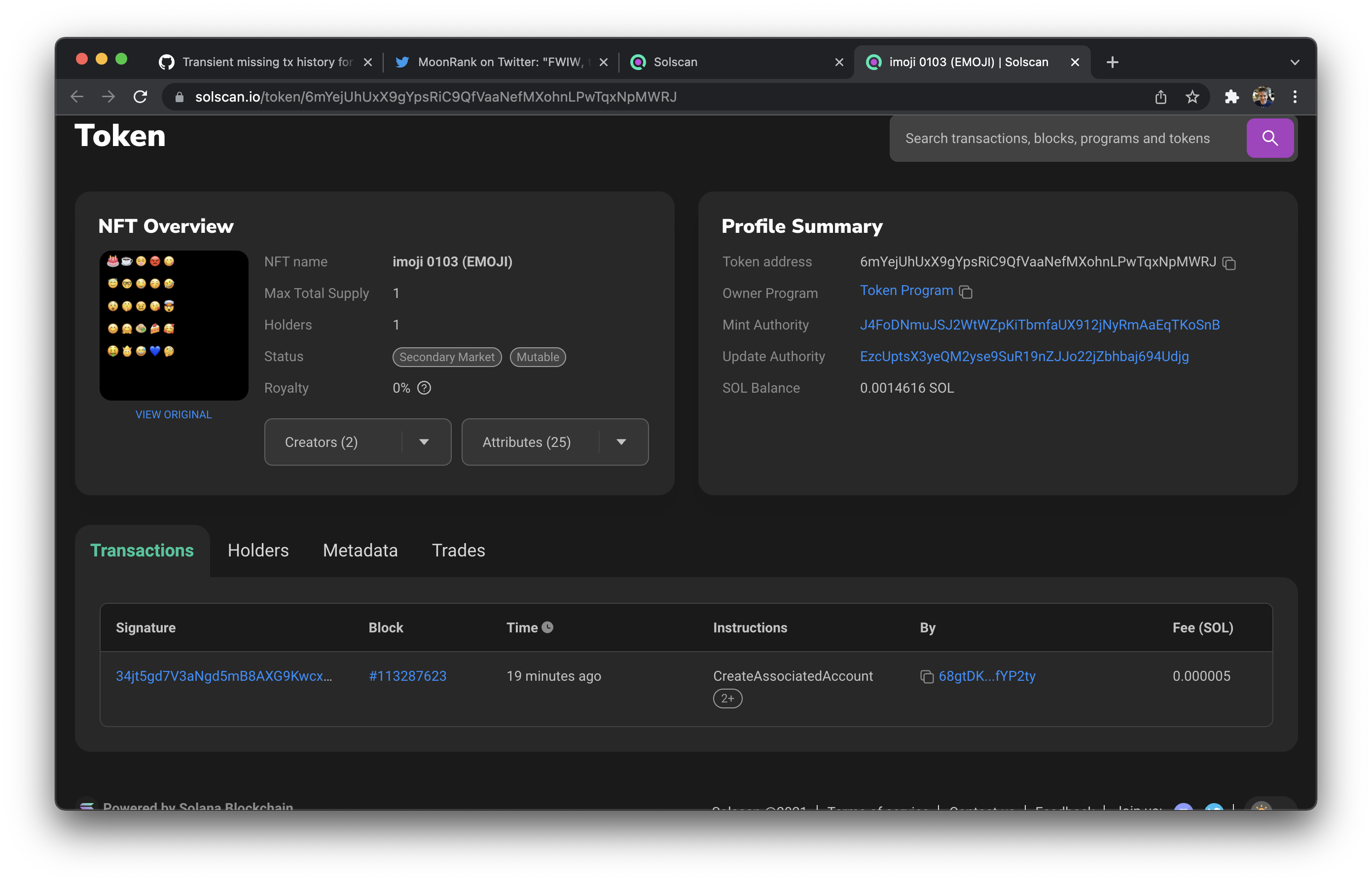Open the Metadata tab
Screen dimensions: 1372x883
[x=360, y=550]
